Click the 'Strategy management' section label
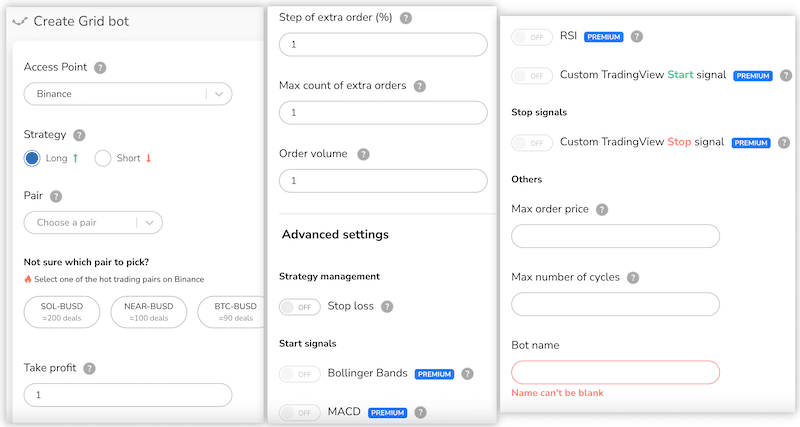The width and height of the screenshot is (800, 427). coord(329,277)
